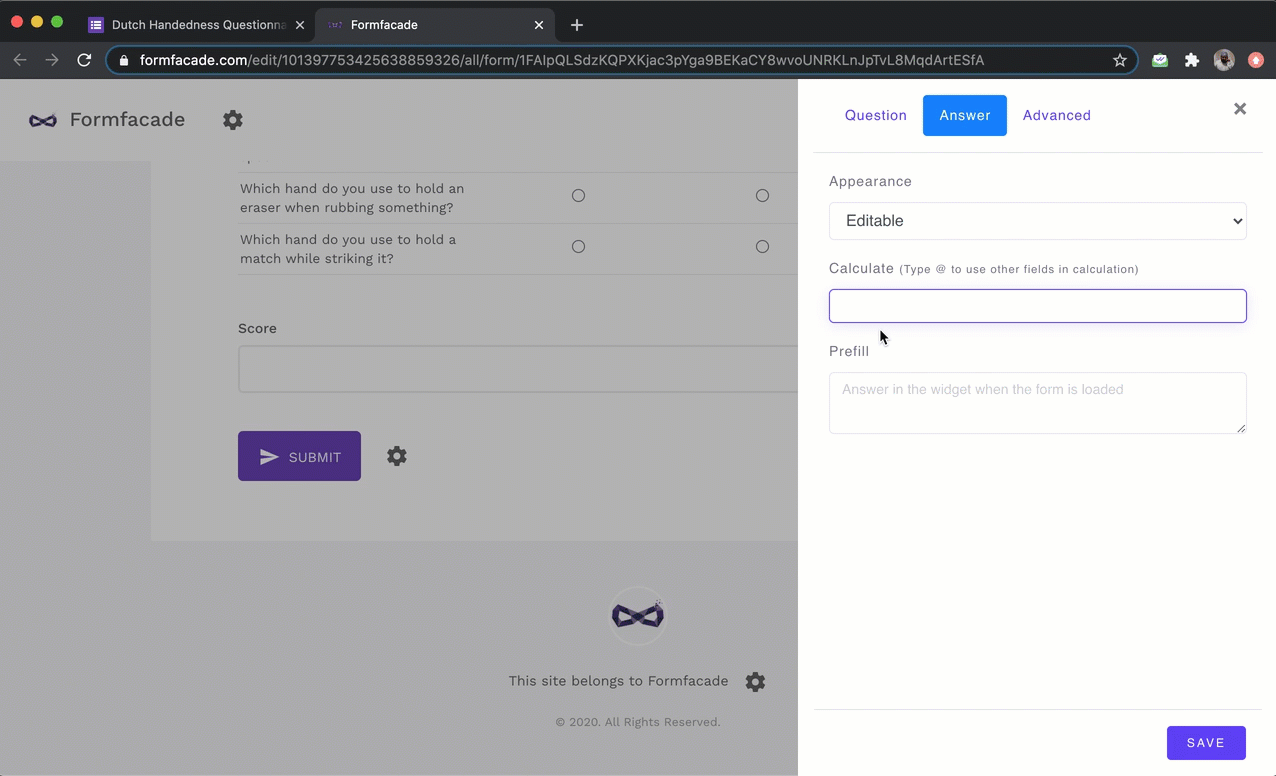Choose the left option for holding a match
The image size is (1276, 776).
[x=578, y=246]
